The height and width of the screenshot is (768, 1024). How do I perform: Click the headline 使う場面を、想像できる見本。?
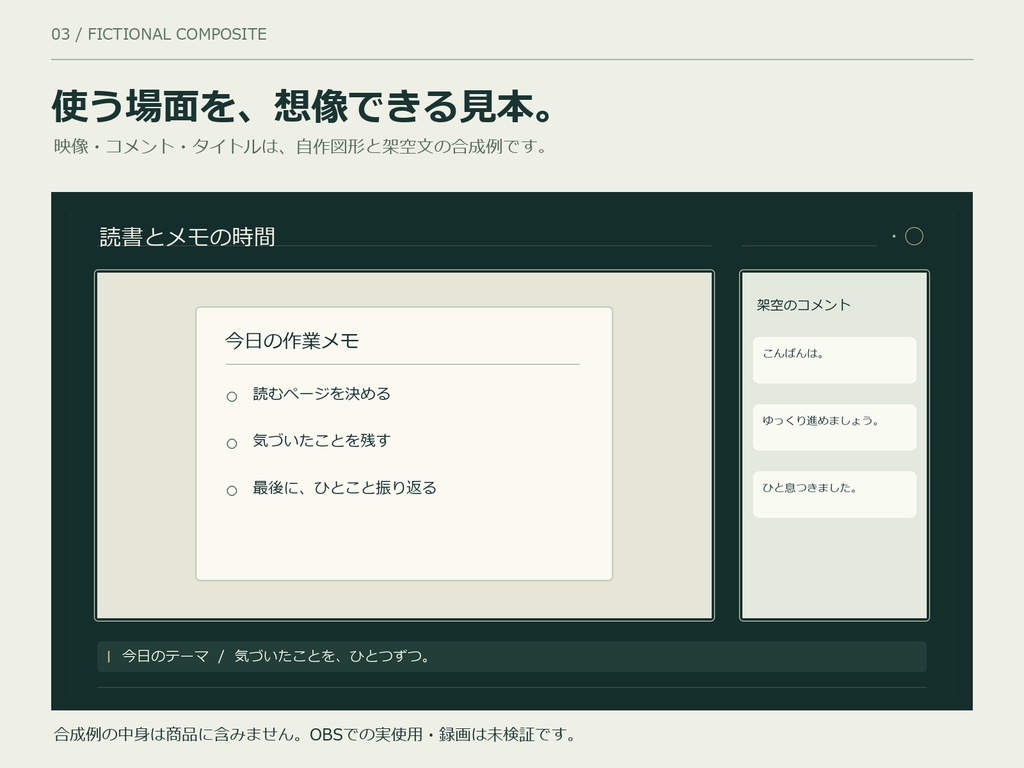click(x=303, y=106)
